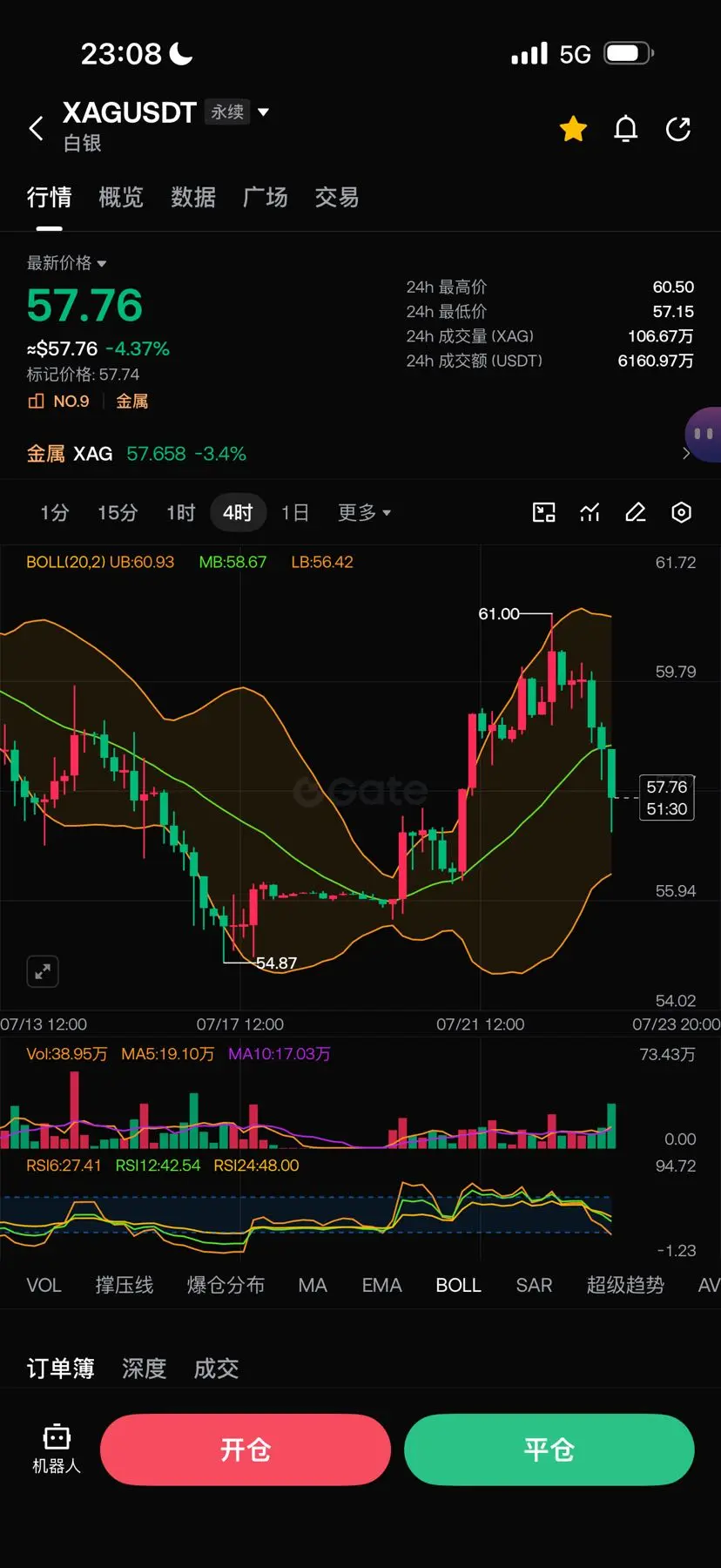Expand the index row chevron arrow
The height and width of the screenshot is (1568, 721).
[686, 454]
